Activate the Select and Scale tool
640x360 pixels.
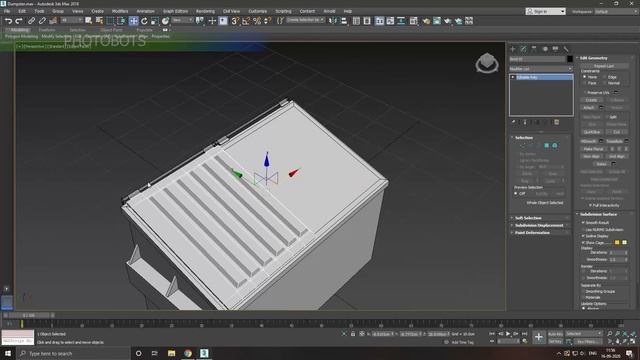(155, 21)
